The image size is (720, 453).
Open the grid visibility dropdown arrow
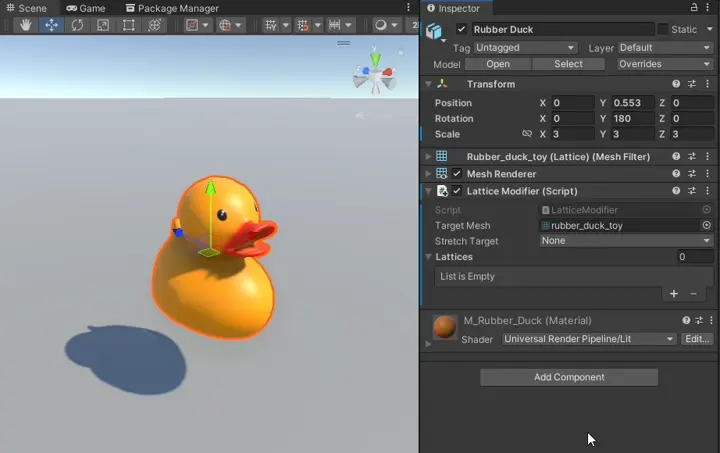(286, 25)
